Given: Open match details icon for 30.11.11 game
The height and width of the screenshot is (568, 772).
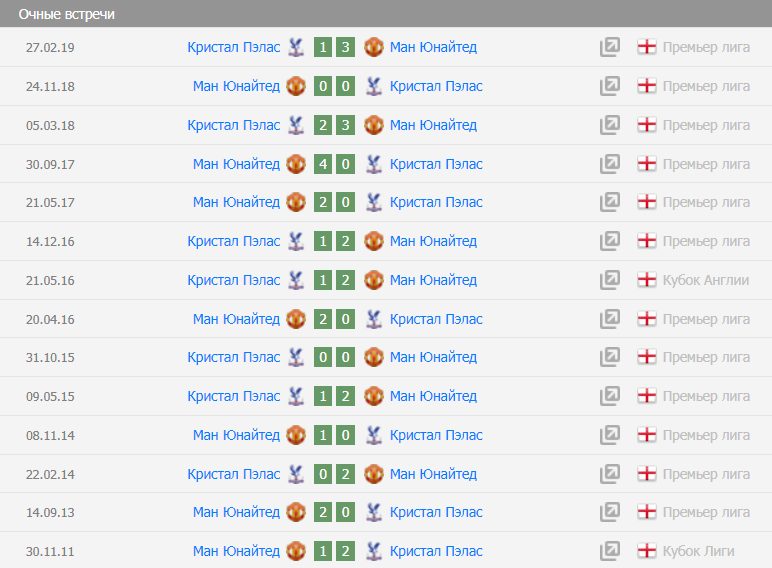Looking at the screenshot, I should coord(610,551).
